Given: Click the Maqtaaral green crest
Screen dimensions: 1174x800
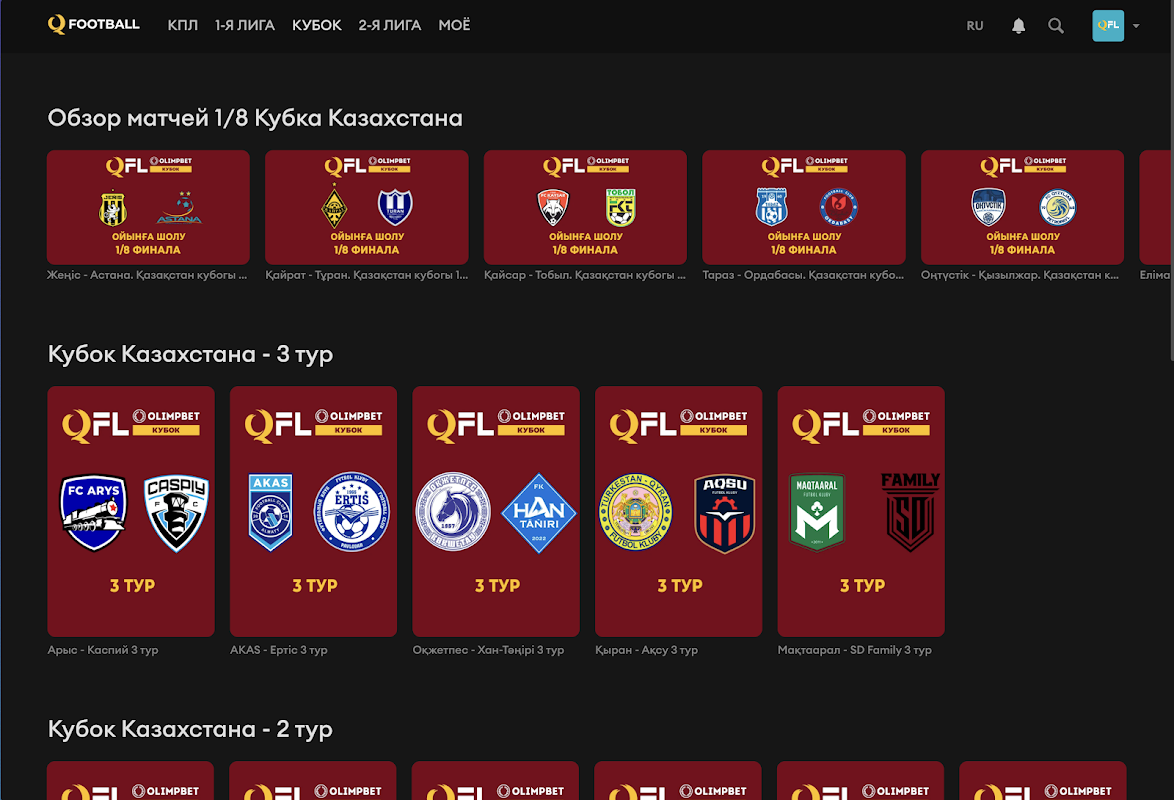Looking at the screenshot, I should click(x=817, y=512).
